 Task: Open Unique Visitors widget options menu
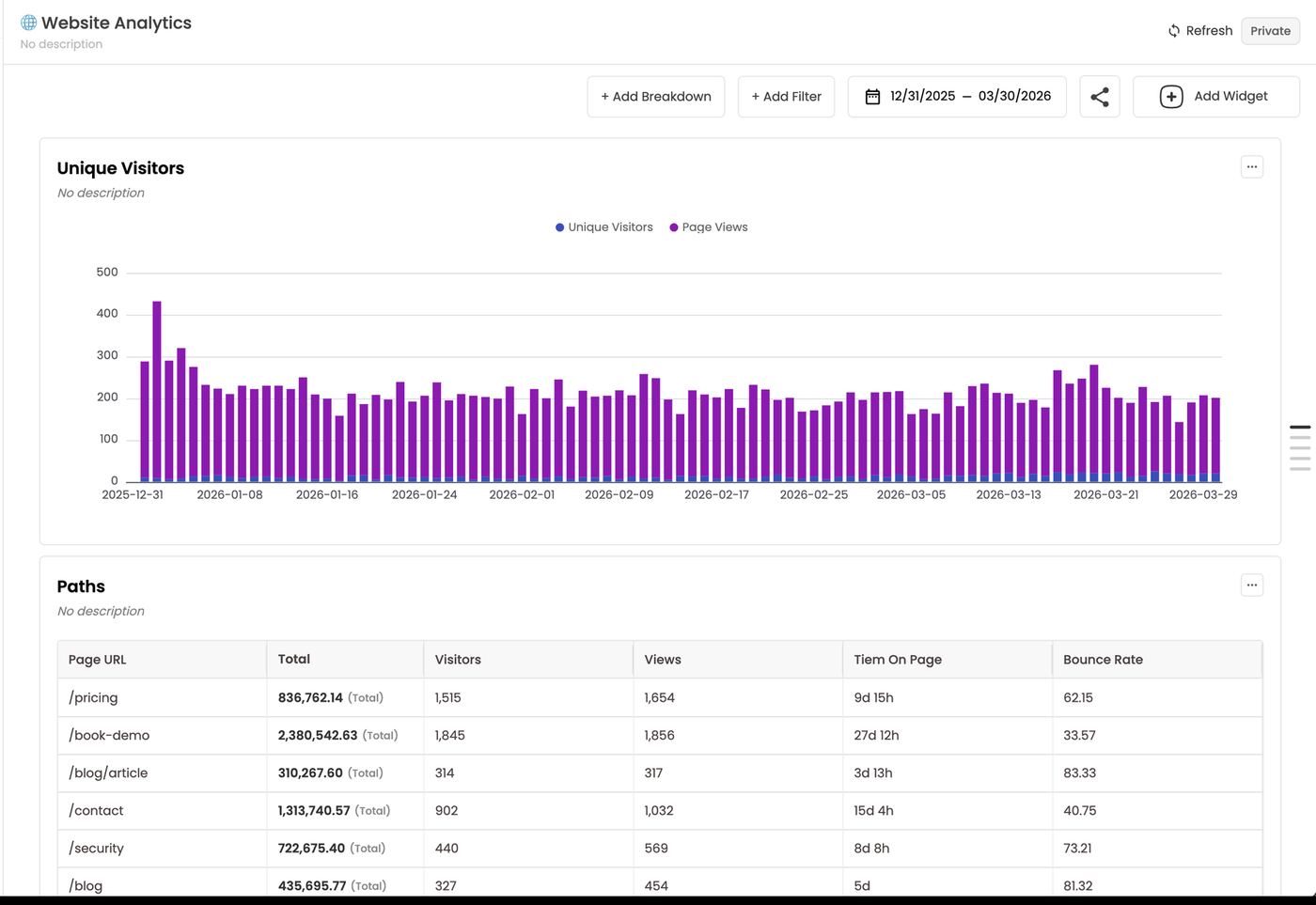pos(1252,167)
